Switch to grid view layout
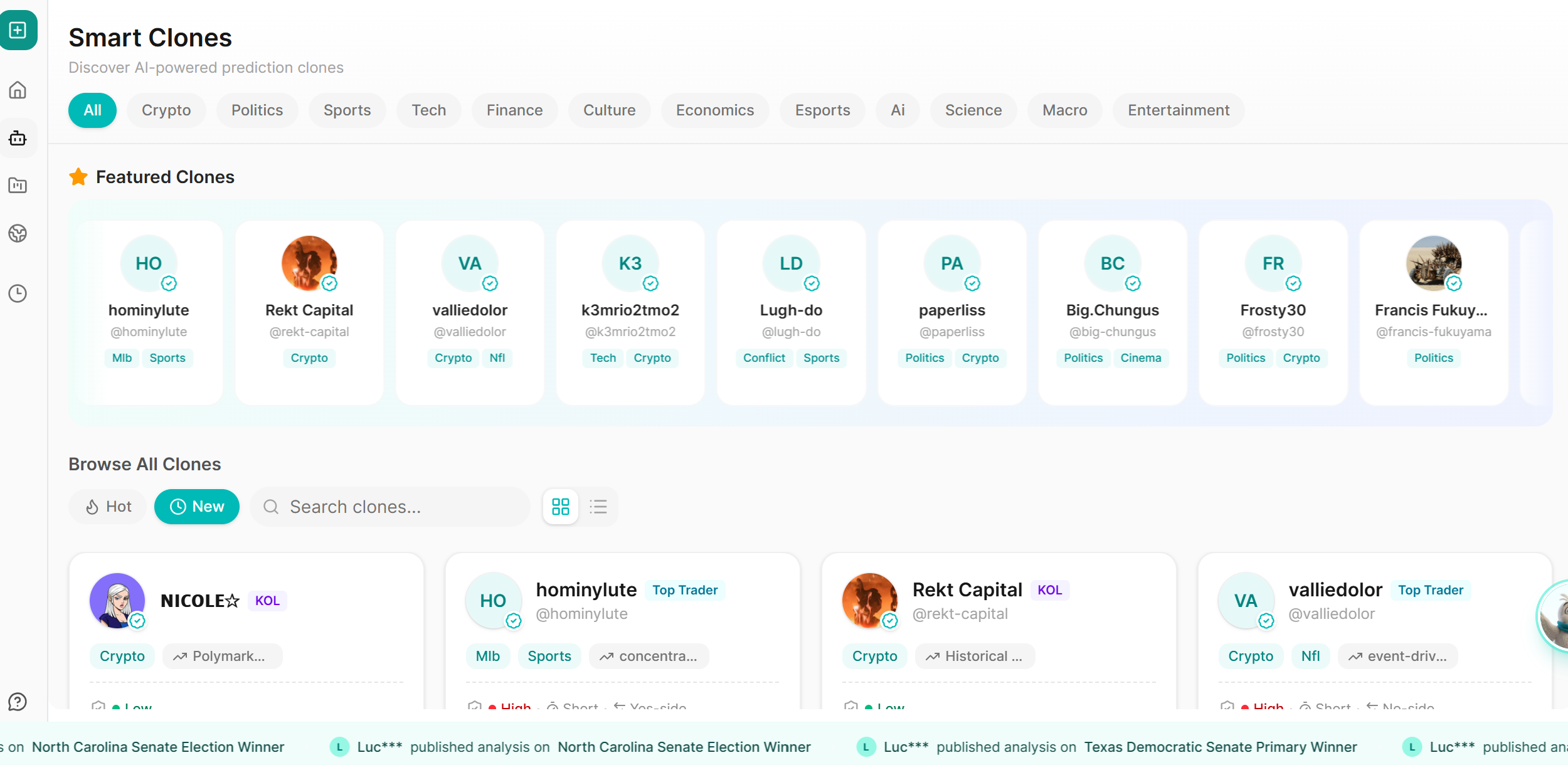 (560, 507)
